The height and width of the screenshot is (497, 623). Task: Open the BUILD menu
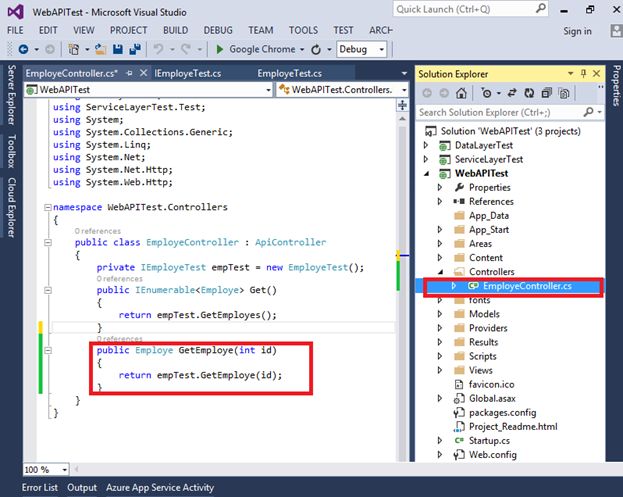[x=175, y=30]
